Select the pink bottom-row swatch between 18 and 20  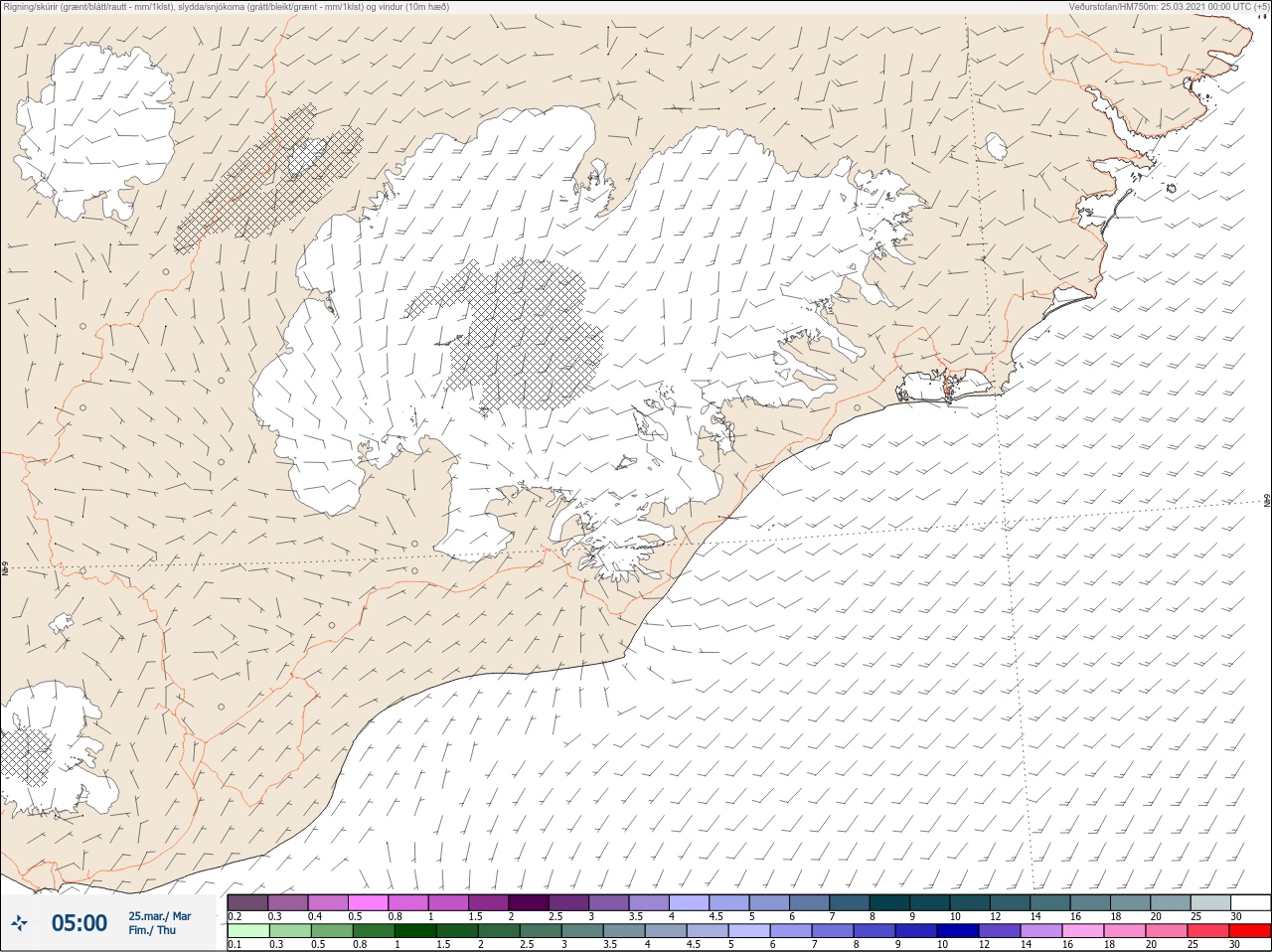pos(1125,931)
